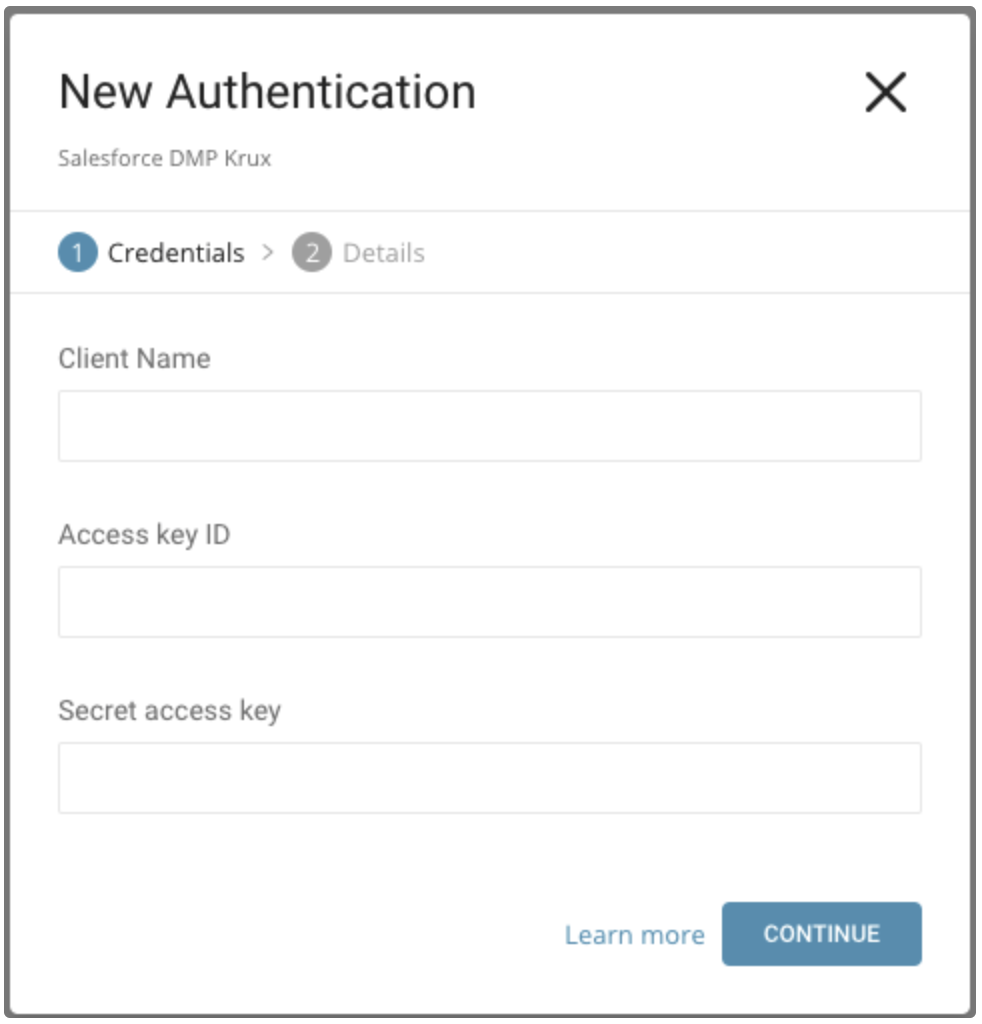Close the New Authentication dialog
Image resolution: width=982 pixels, height=1024 pixels.
point(885,93)
